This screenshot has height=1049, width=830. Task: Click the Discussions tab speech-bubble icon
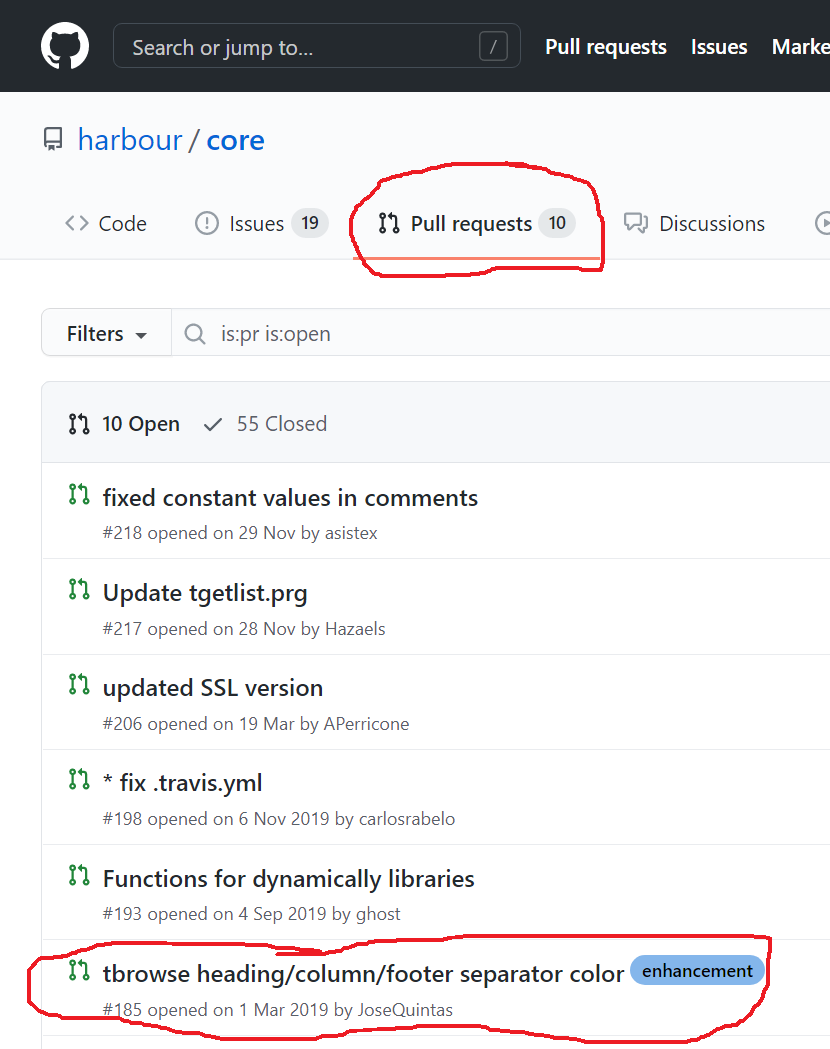[636, 223]
